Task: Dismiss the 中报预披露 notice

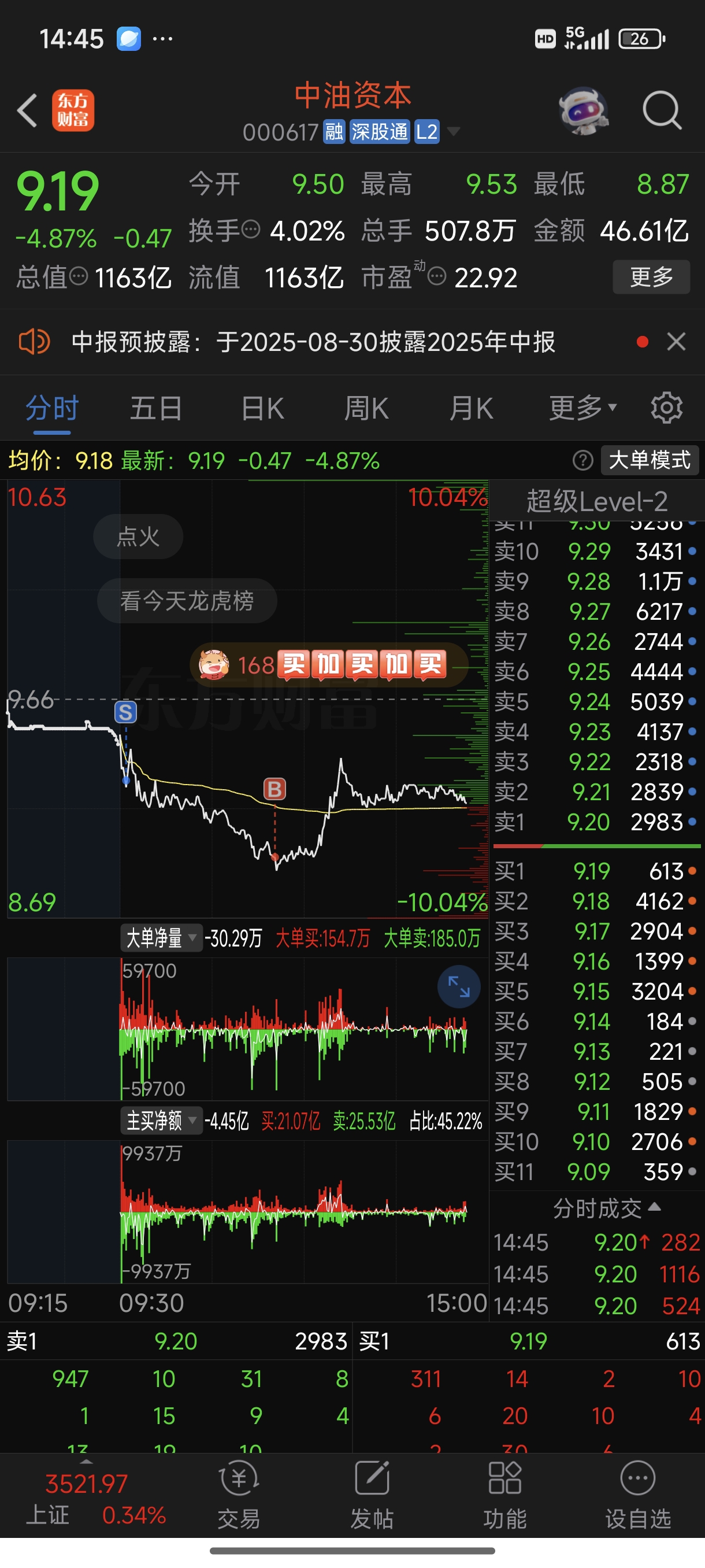Action: (x=677, y=342)
